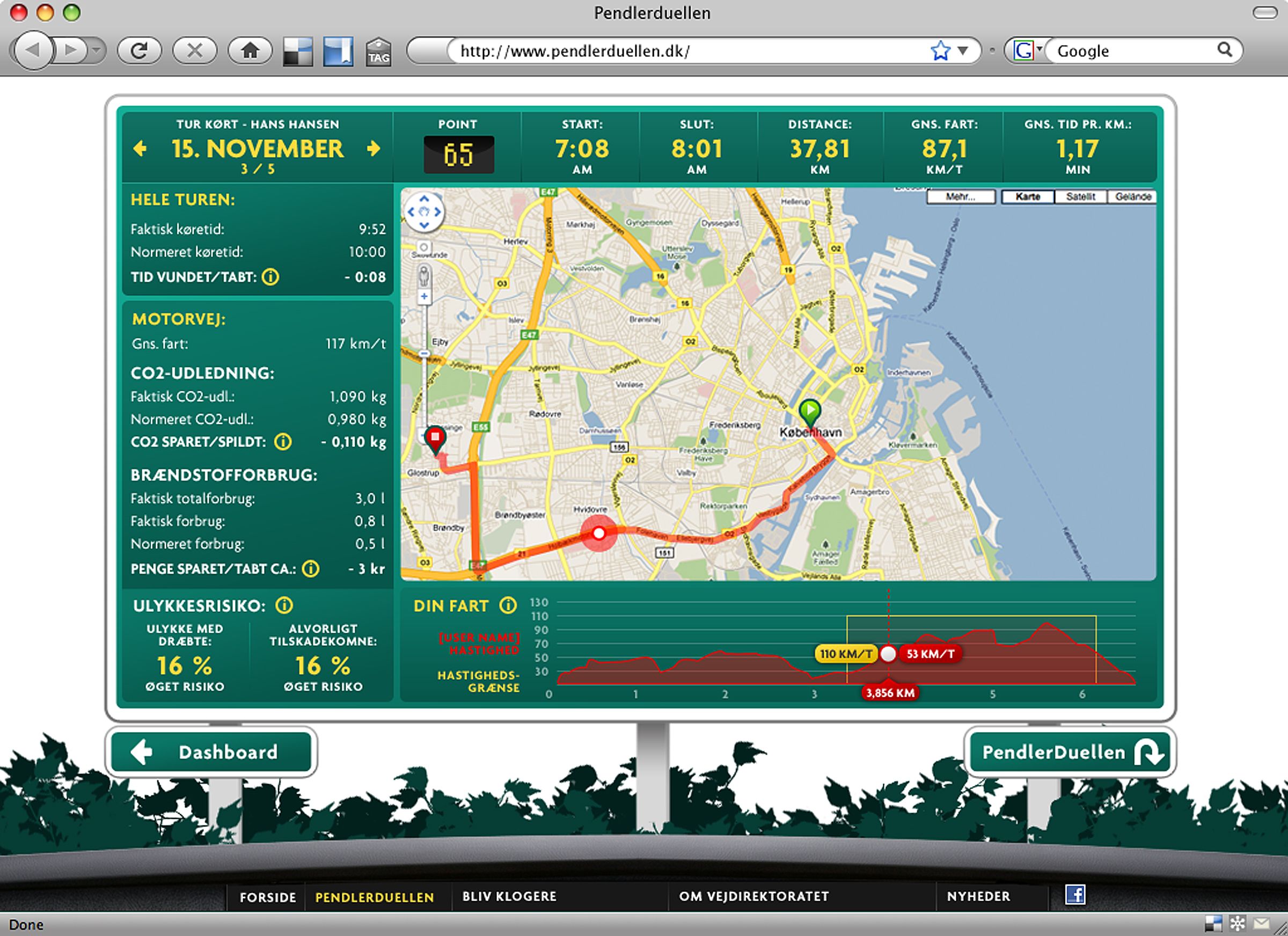Open info icon beside ULYKKESRISIKO heading
Image resolution: width=1288 pixels, height=936 pixels.
284,605
